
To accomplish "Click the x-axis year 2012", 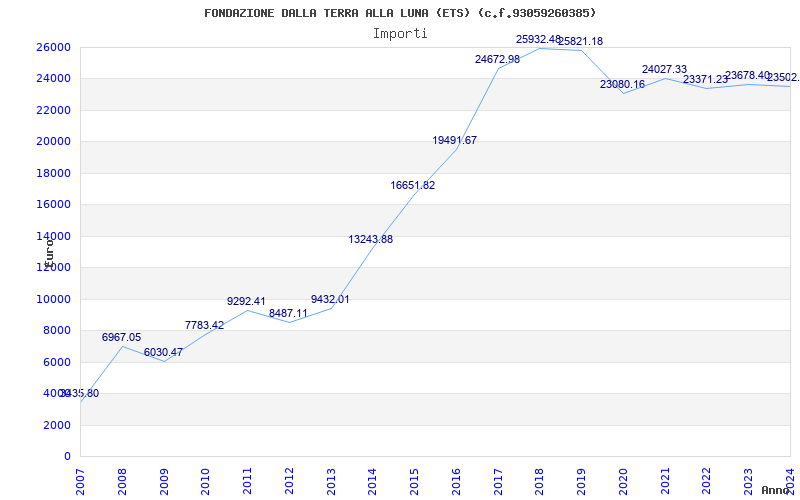I will 289,482.
